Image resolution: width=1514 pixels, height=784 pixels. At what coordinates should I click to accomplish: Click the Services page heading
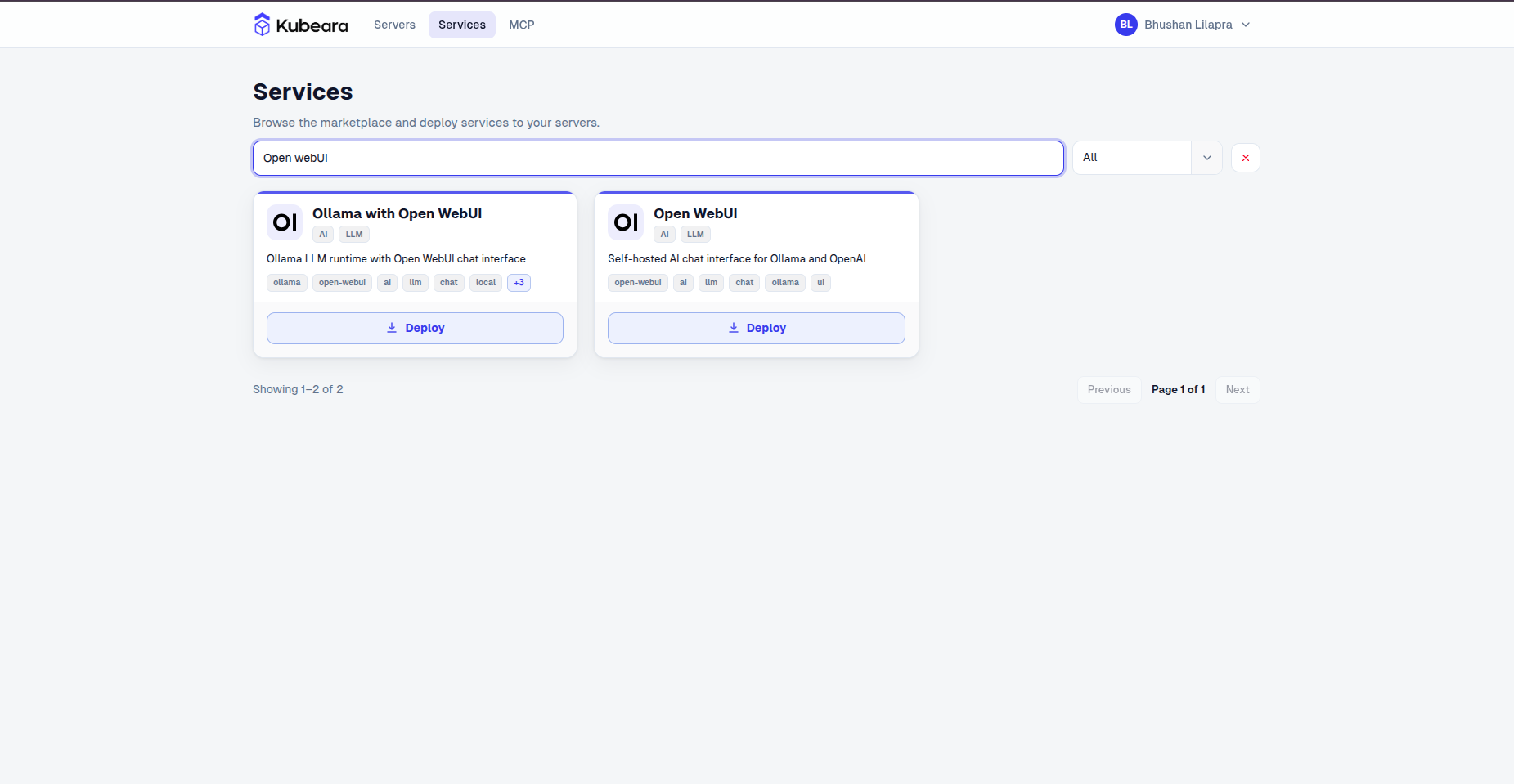point(303,92)
